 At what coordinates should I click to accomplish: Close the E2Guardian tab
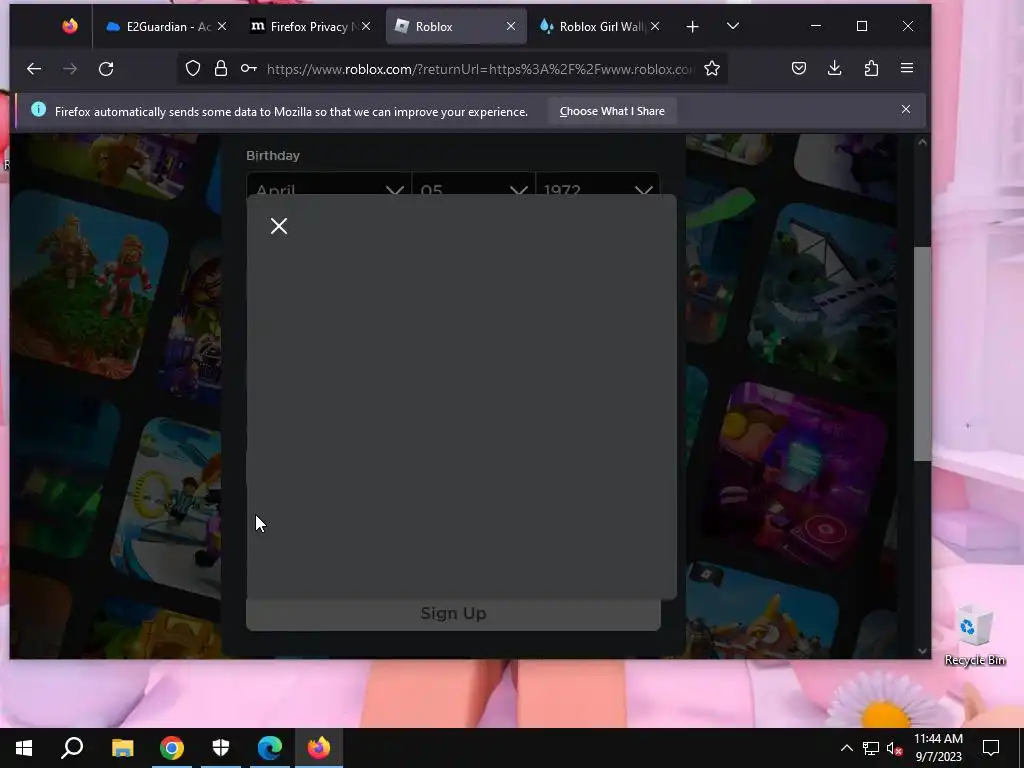click(x=222, y=26)
